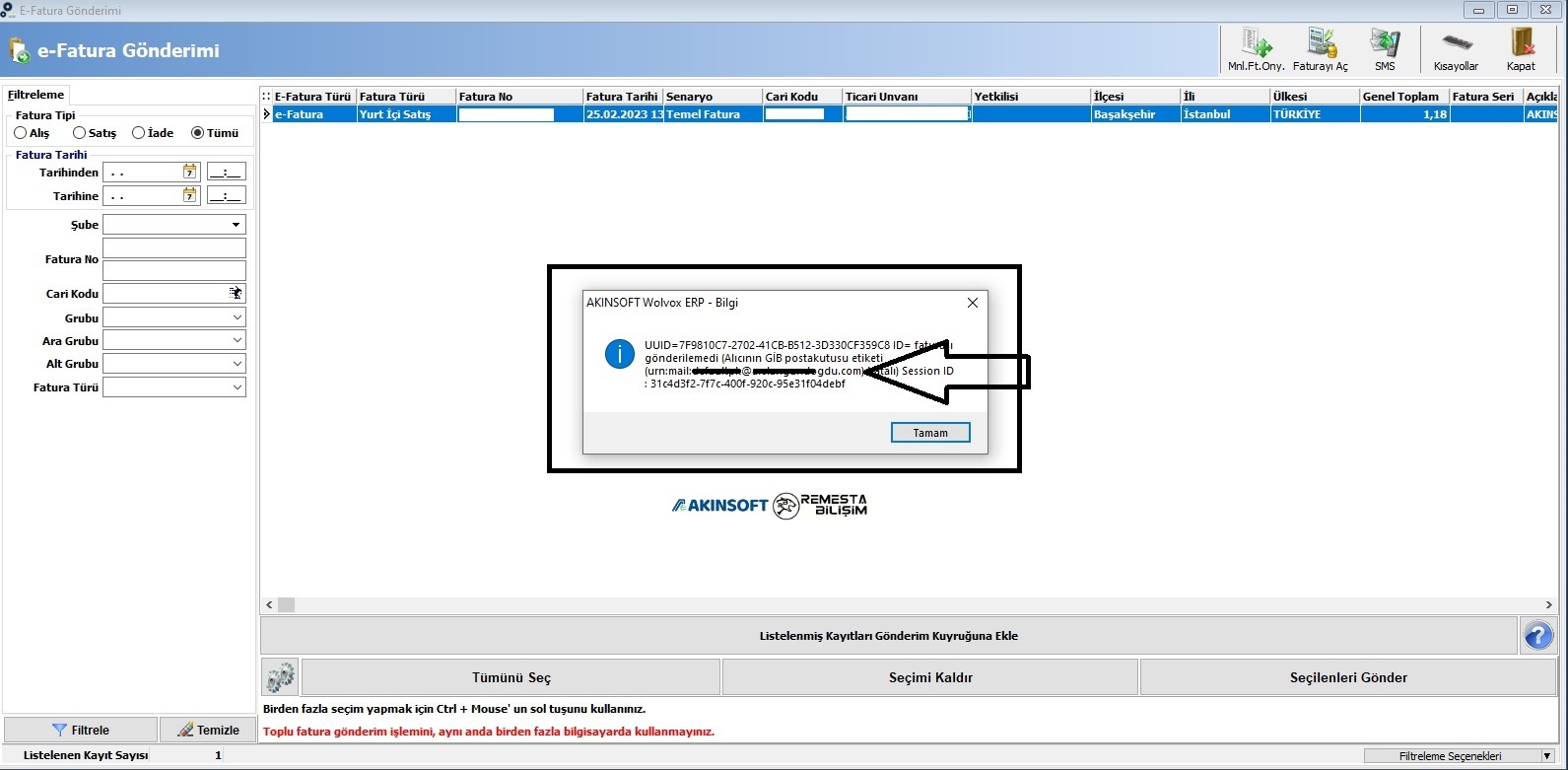The width and height of the screenshot is (1568, 770).
Task: Expand the Ara Grubu combo box
Action: (237, 340)
